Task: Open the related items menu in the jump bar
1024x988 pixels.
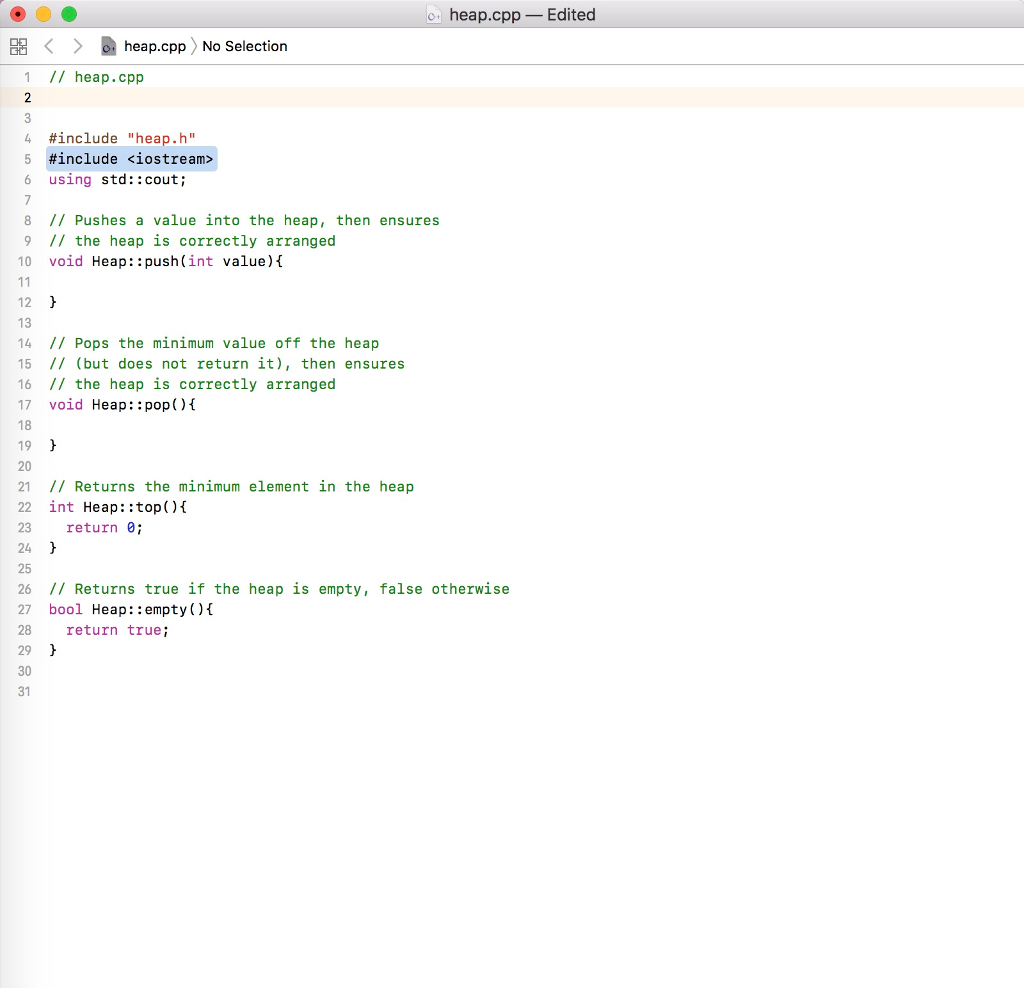Action: (18, 46)
